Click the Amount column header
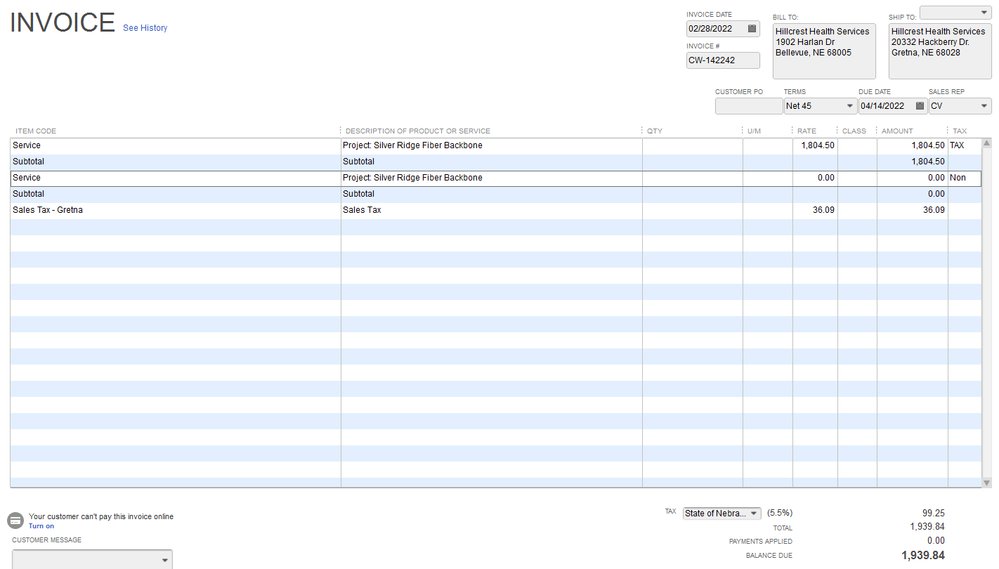The image size is (999, 569). (897, 131)
